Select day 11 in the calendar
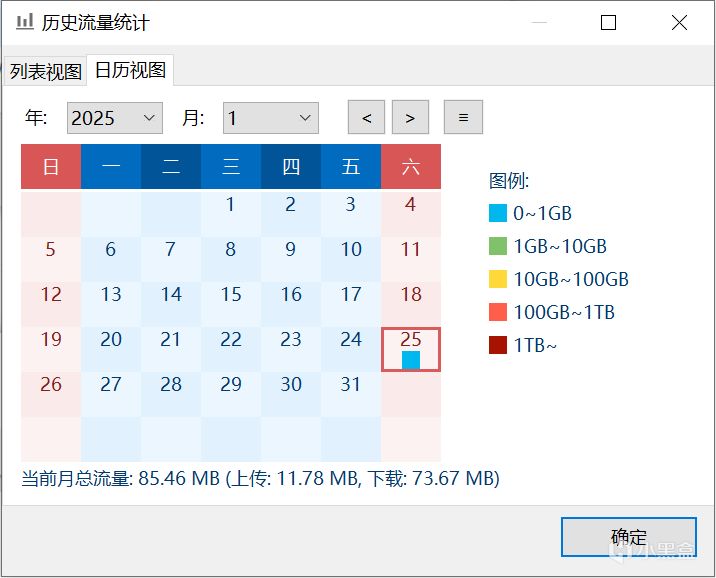The width and height of the screenshot is (716, 578). coord(411,258)
